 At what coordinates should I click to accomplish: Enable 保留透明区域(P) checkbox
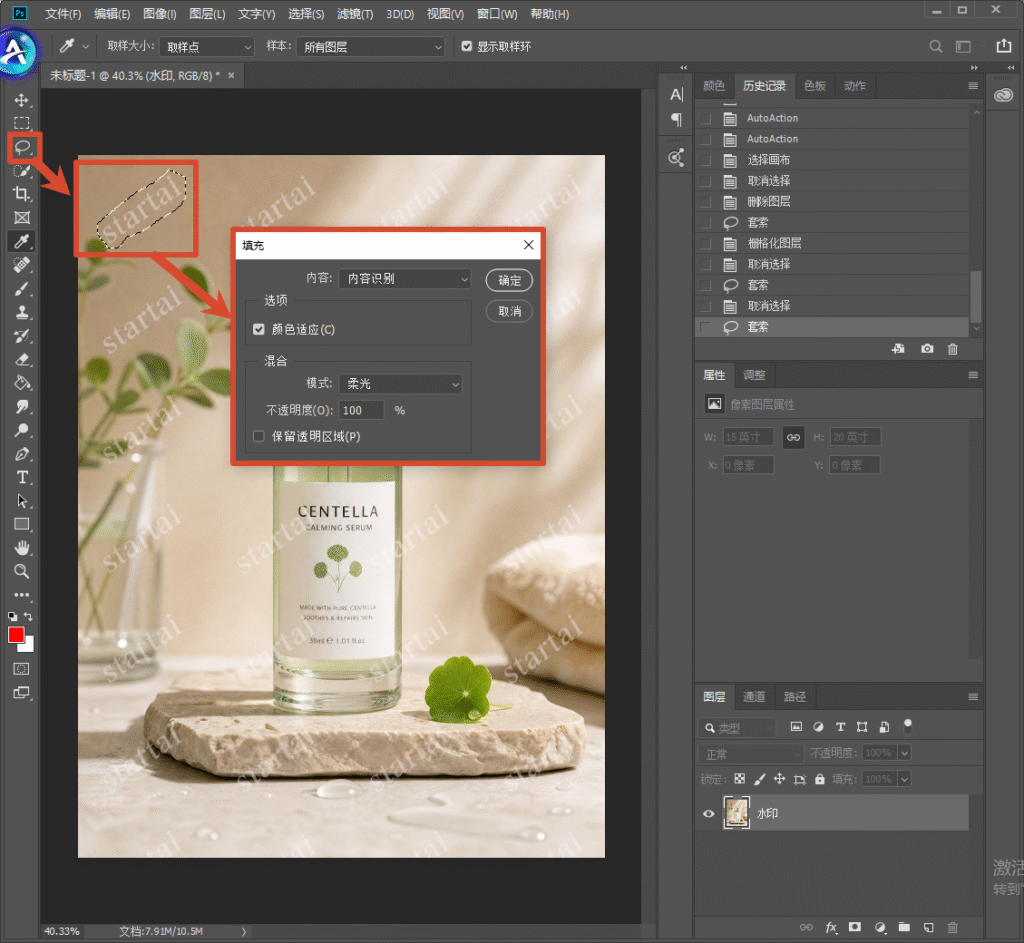click(259, 436)
